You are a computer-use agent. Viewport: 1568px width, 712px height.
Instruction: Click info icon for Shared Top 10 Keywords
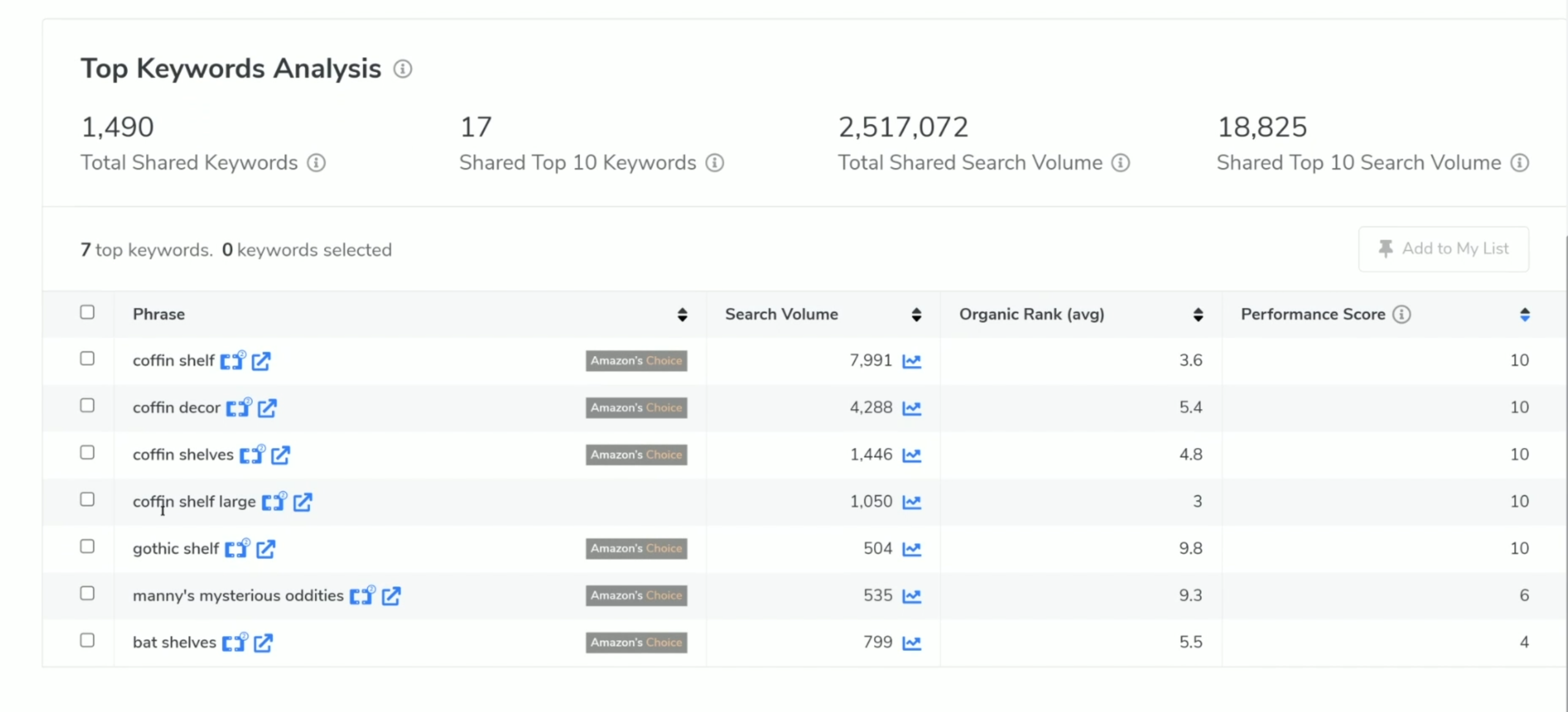pyautogui.click(x=714, y=163)
